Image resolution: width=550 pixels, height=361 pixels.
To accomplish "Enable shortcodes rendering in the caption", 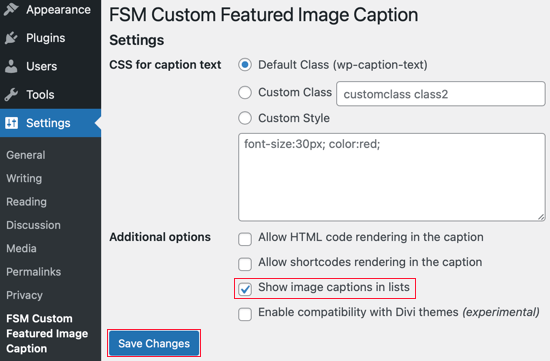I will (245, 264).
